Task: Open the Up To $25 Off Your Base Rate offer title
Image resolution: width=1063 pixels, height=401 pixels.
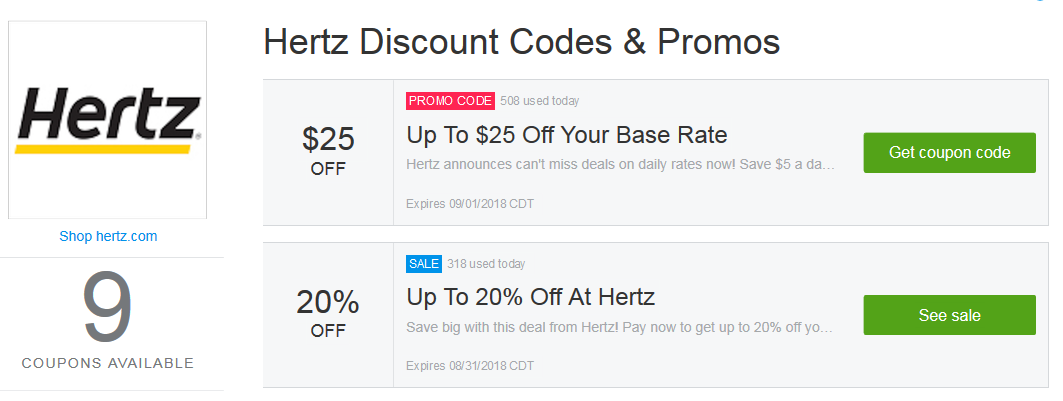Action: [x=567, y=135]
